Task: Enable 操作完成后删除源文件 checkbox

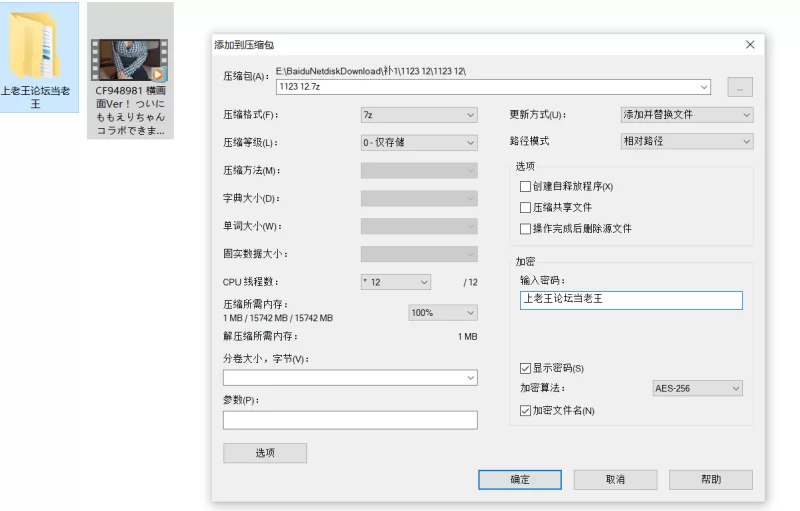Action: 525,228
